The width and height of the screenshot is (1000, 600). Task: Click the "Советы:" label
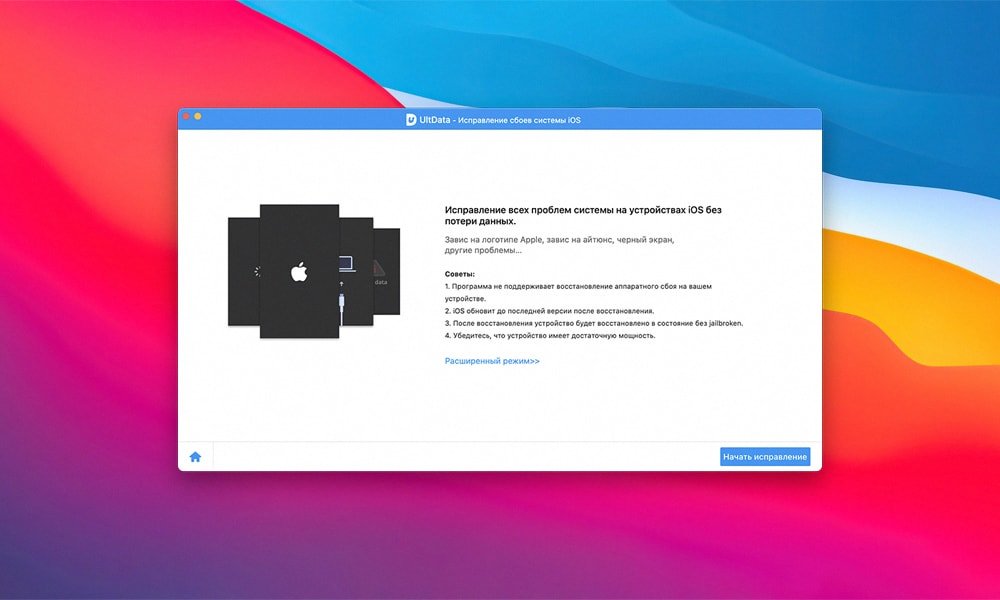pyautogui.click(x=460, y=274)
